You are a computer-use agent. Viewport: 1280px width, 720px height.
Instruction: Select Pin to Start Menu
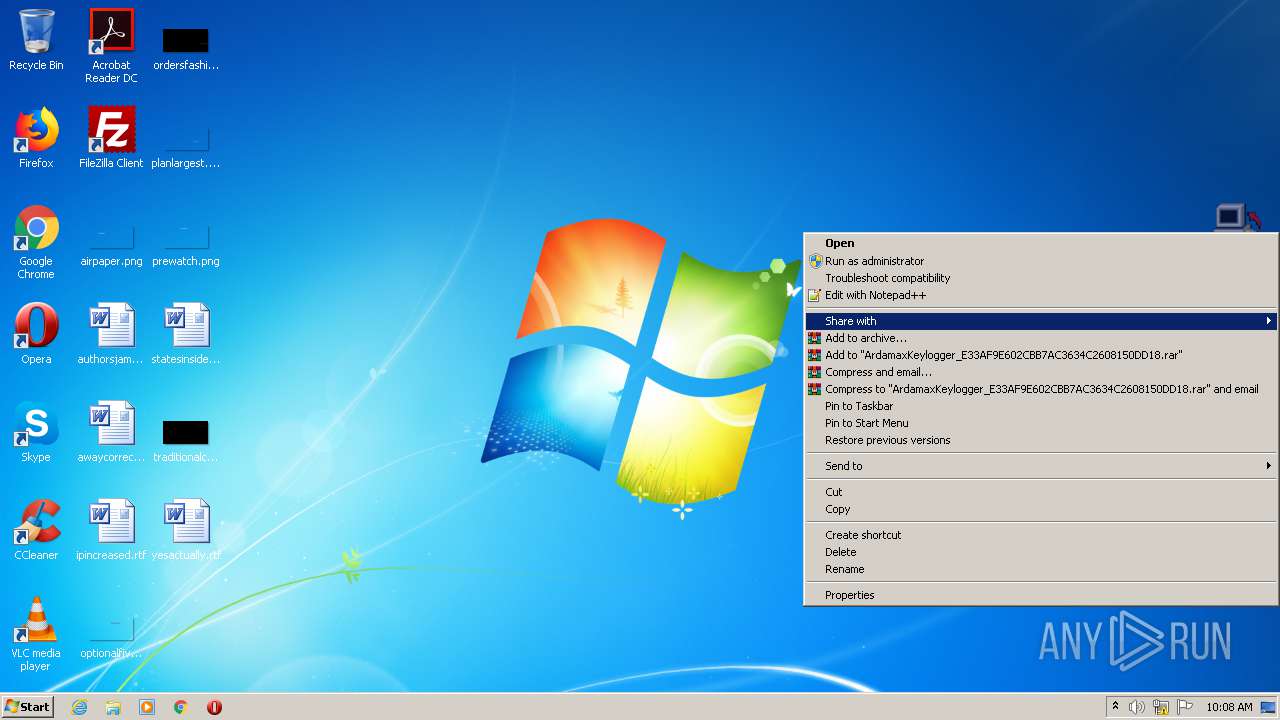1041,423
